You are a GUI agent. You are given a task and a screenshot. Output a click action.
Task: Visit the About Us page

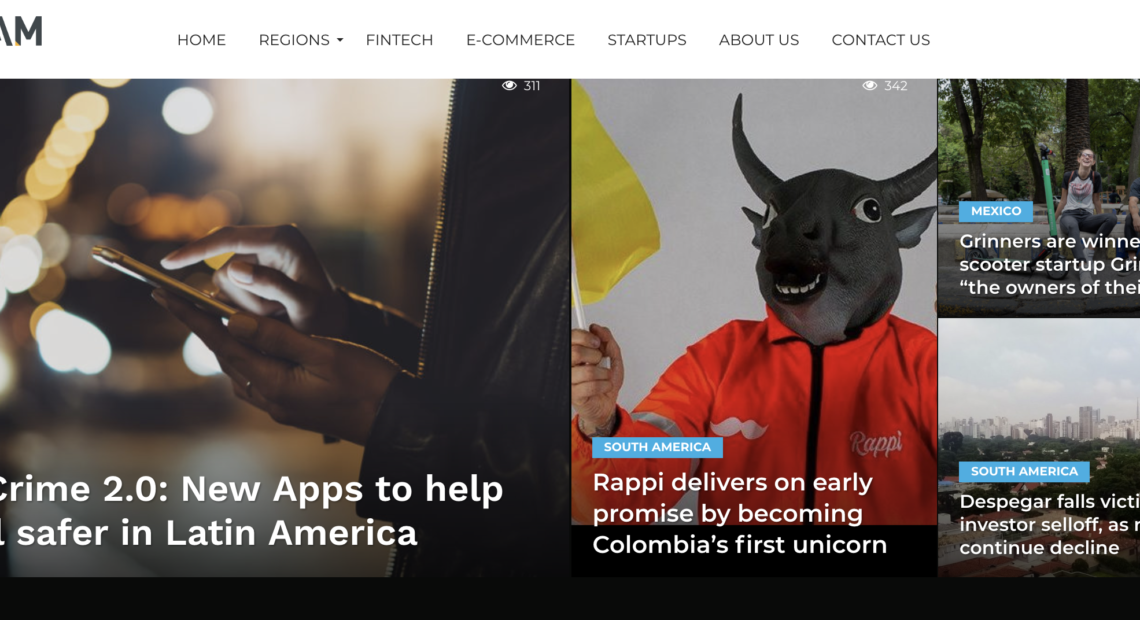pyautogui.click(x=759, y=40)
